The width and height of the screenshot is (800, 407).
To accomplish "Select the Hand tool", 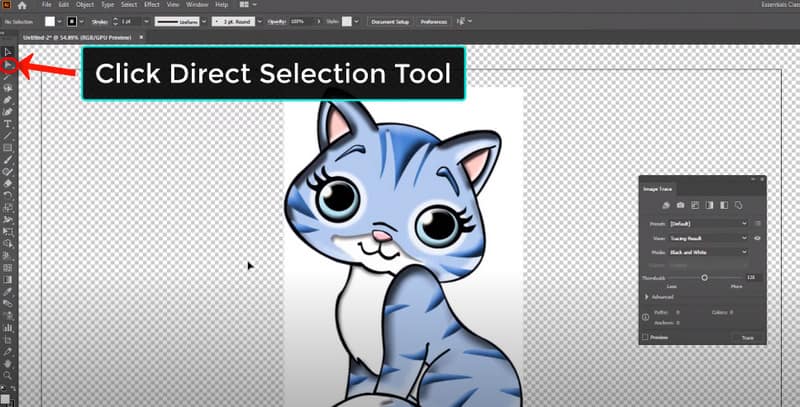I will click(8, 364).
